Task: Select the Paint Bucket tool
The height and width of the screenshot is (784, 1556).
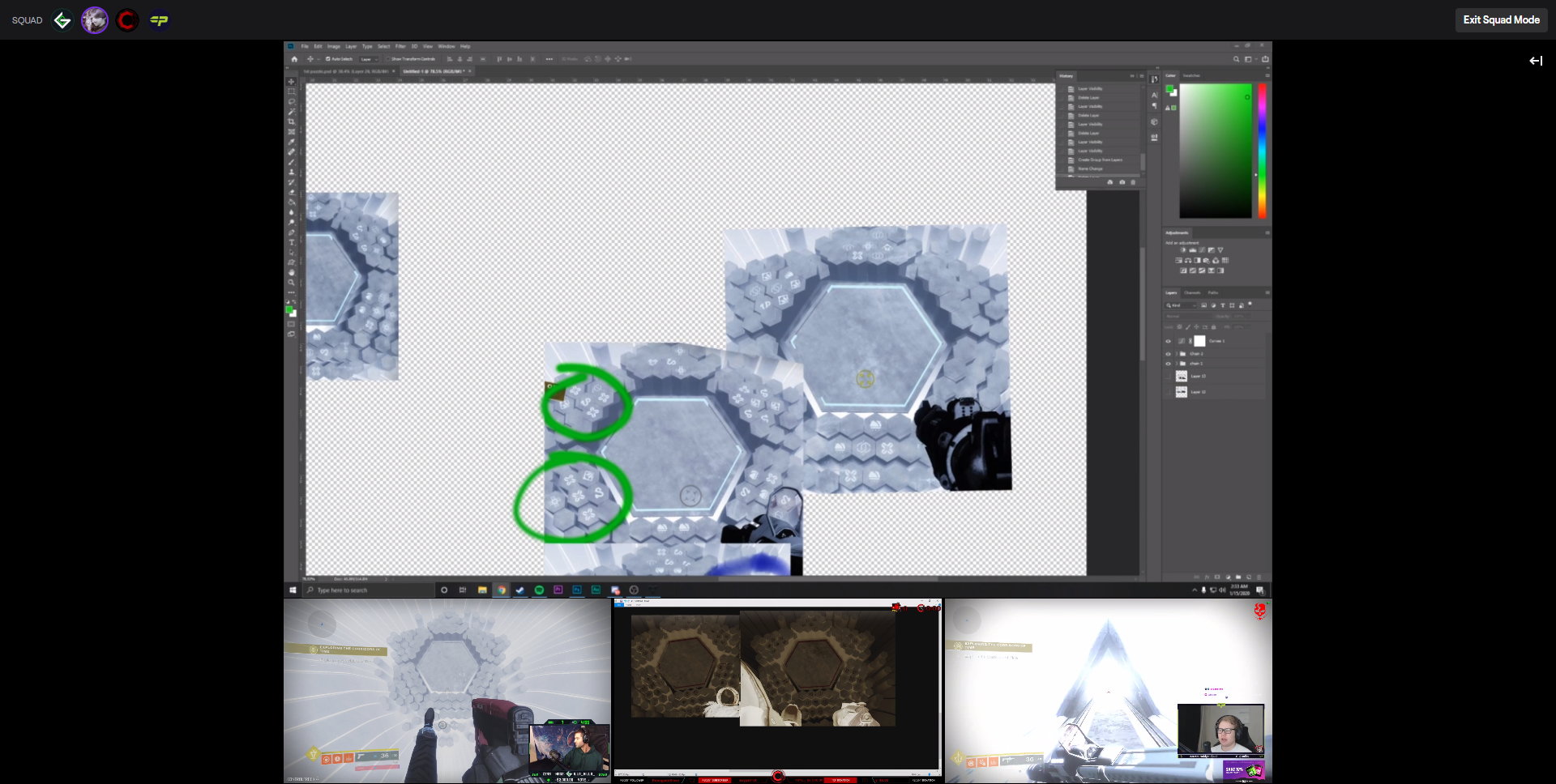Action: [291, 202]
